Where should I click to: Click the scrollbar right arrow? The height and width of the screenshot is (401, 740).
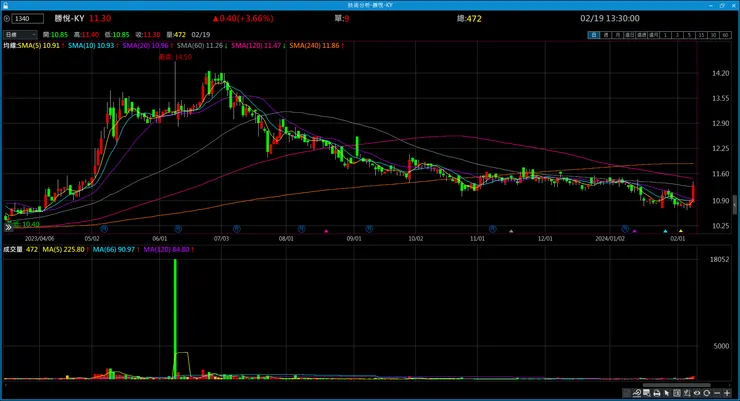(730, 385)
